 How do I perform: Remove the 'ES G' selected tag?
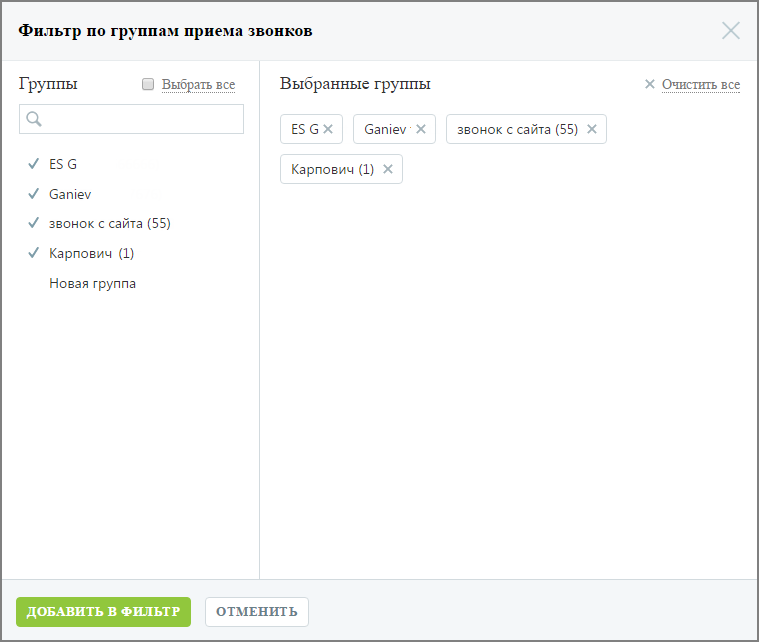[328, 129]
